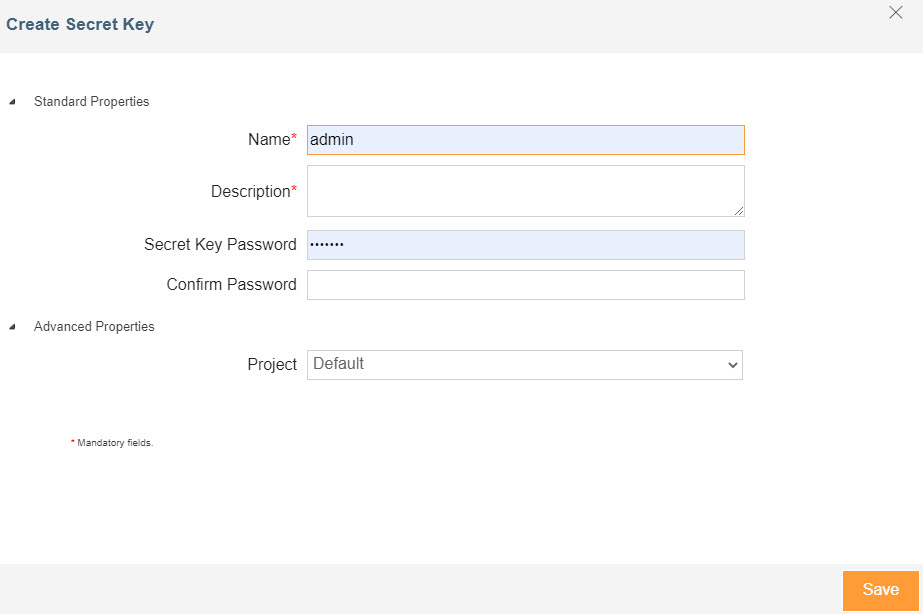Click the Project label text
Screen dimensions: 923x614
pos(272,365)
